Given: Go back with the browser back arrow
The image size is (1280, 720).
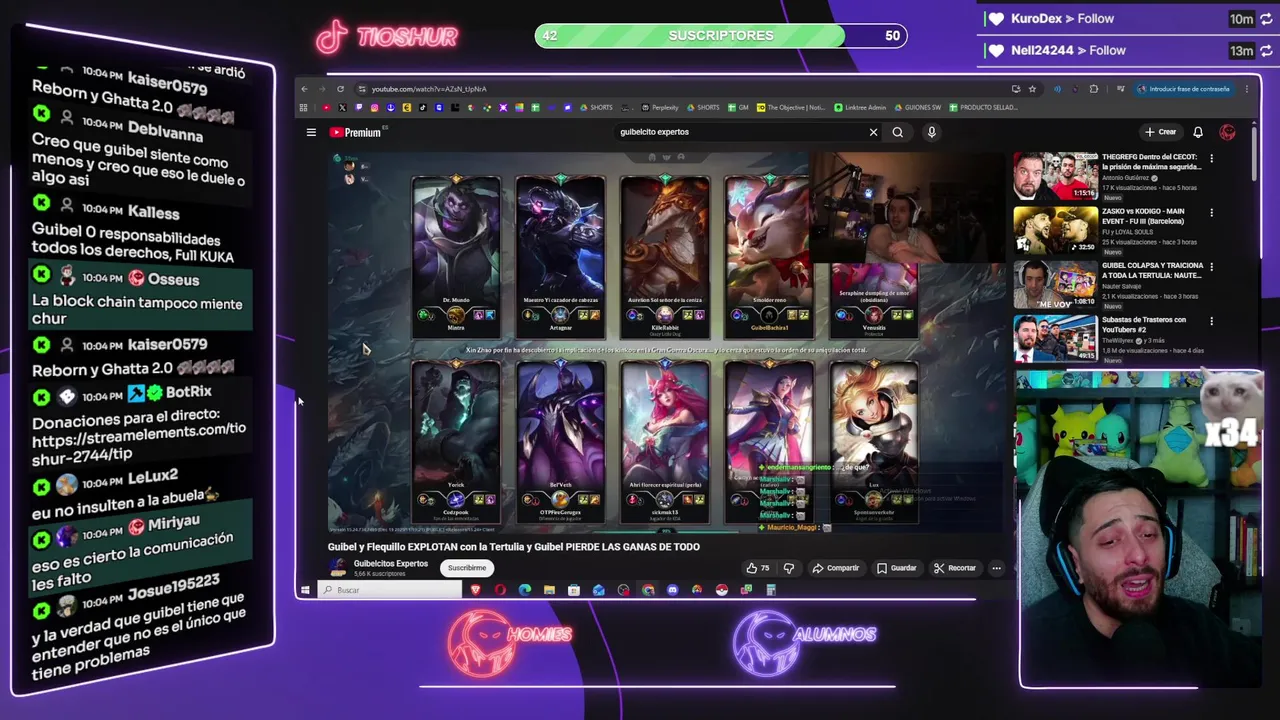Looking at the screenshot, I should click(x=305, y=89).
